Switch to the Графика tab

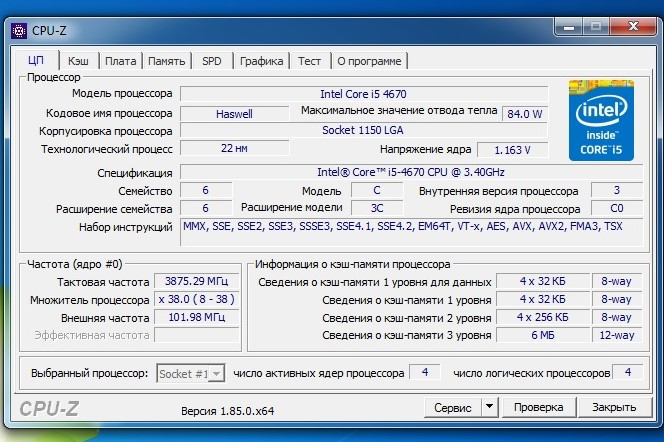point(261,61)
